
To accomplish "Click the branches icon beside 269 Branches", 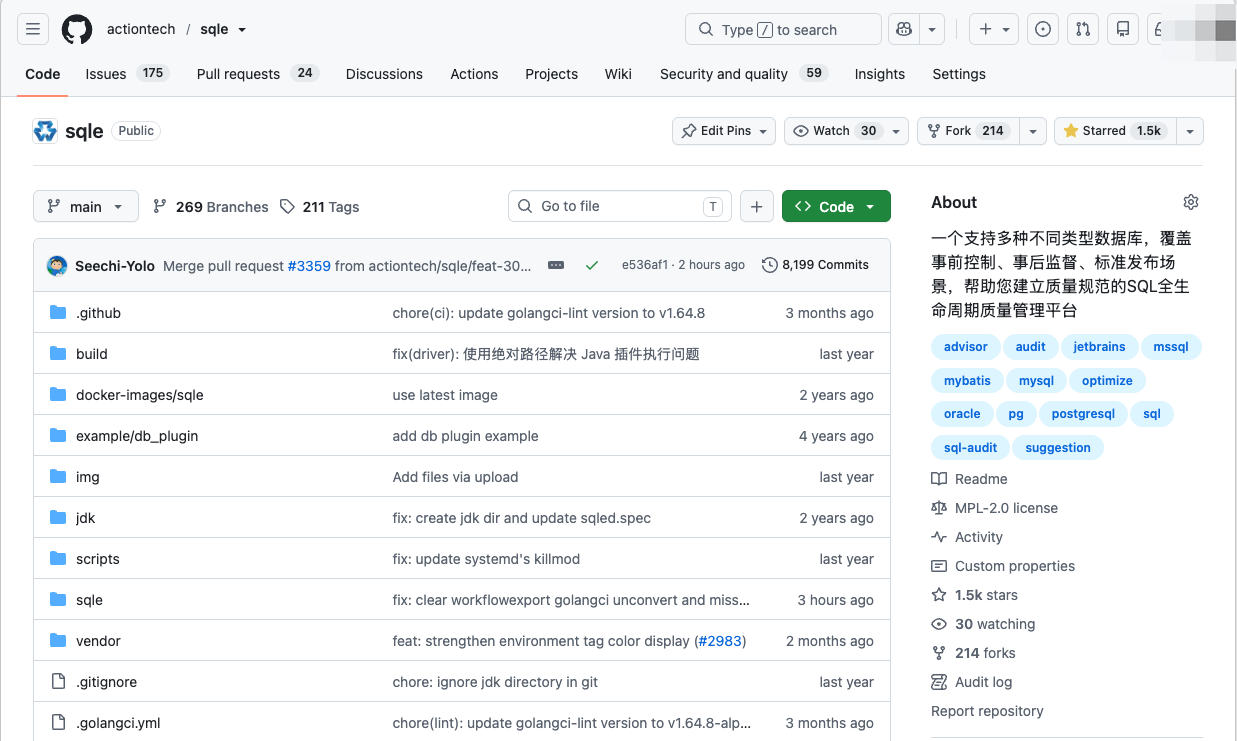I will pos(160,207).
